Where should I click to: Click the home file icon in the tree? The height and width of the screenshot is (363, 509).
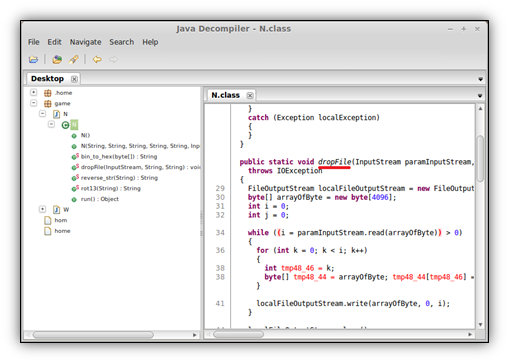(x=48, y=231)
